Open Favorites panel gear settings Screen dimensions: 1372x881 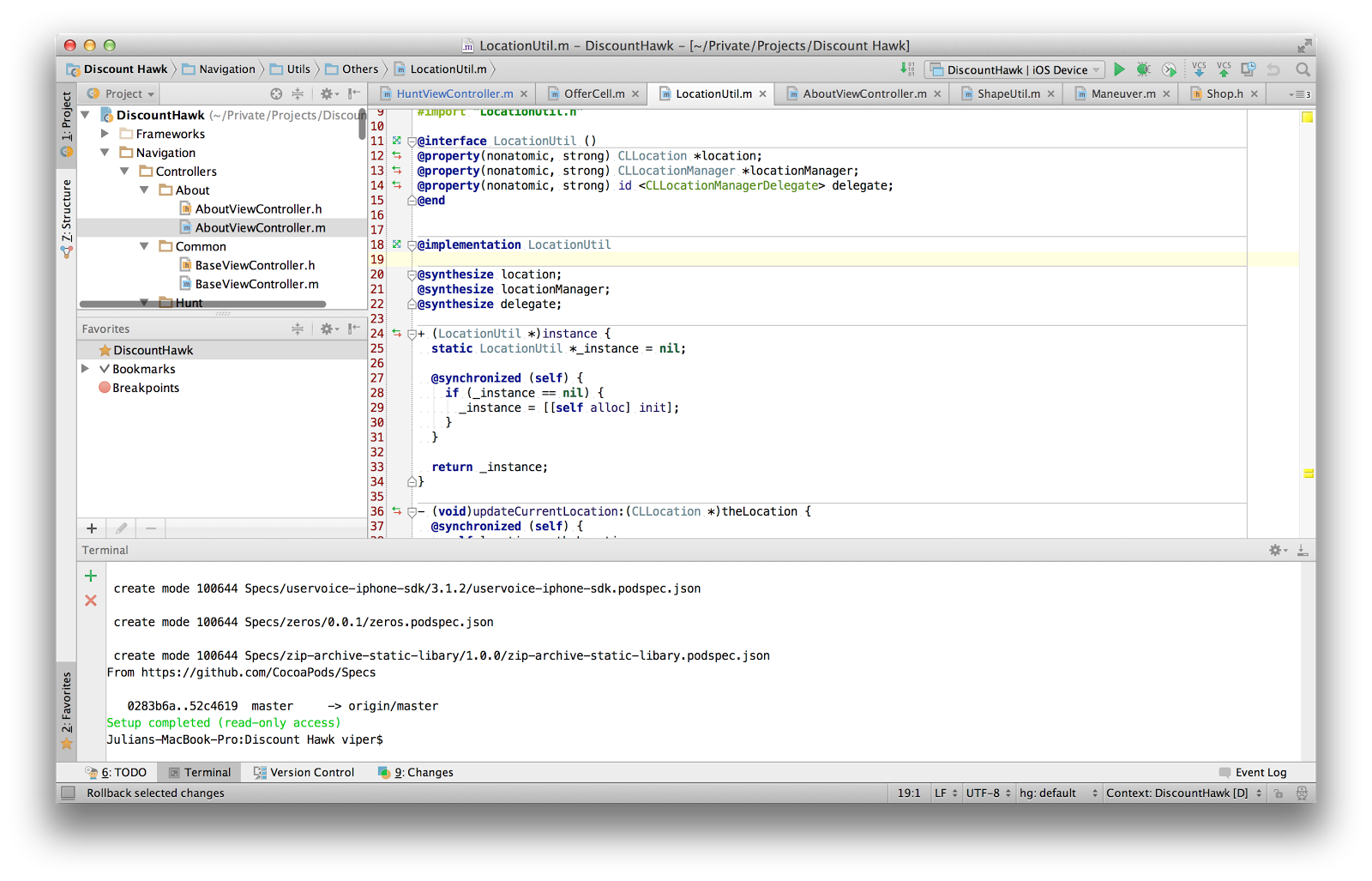pyautogui.click(x=329, y=329)
